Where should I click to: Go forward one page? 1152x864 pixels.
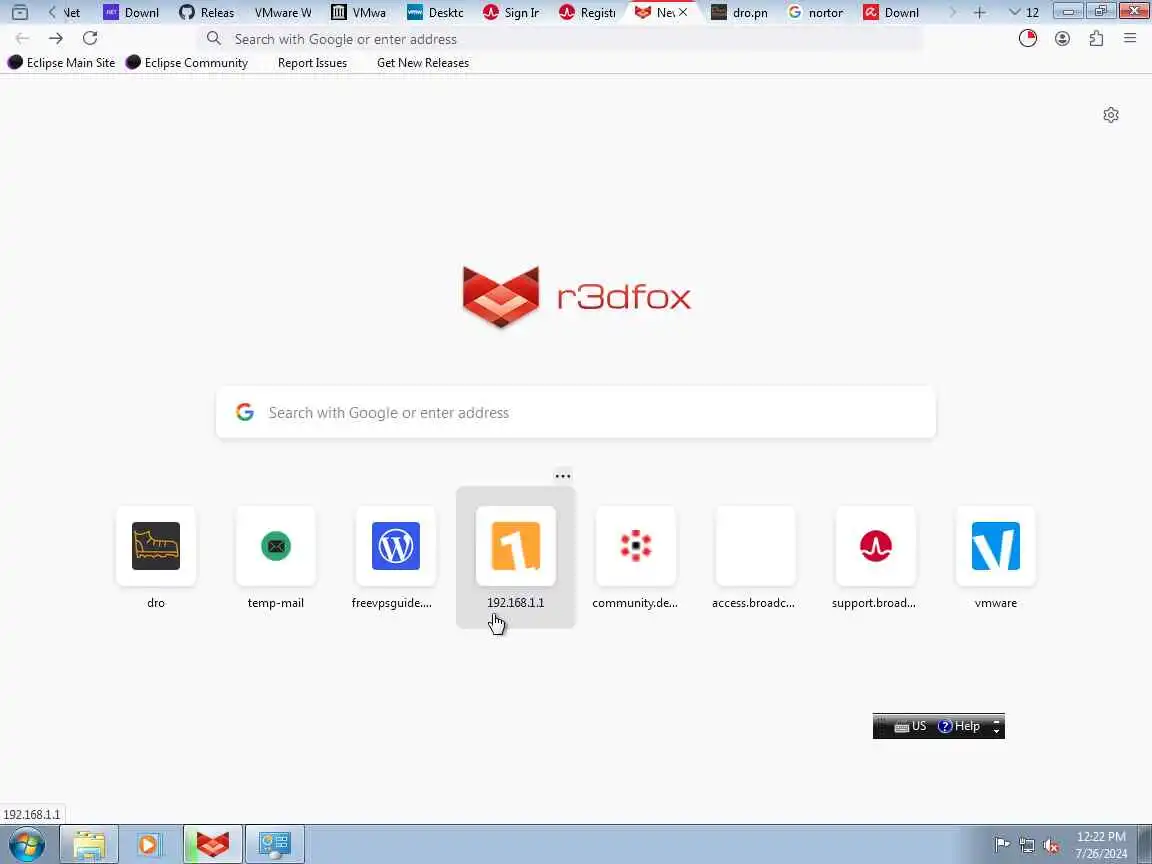point(56,38)
